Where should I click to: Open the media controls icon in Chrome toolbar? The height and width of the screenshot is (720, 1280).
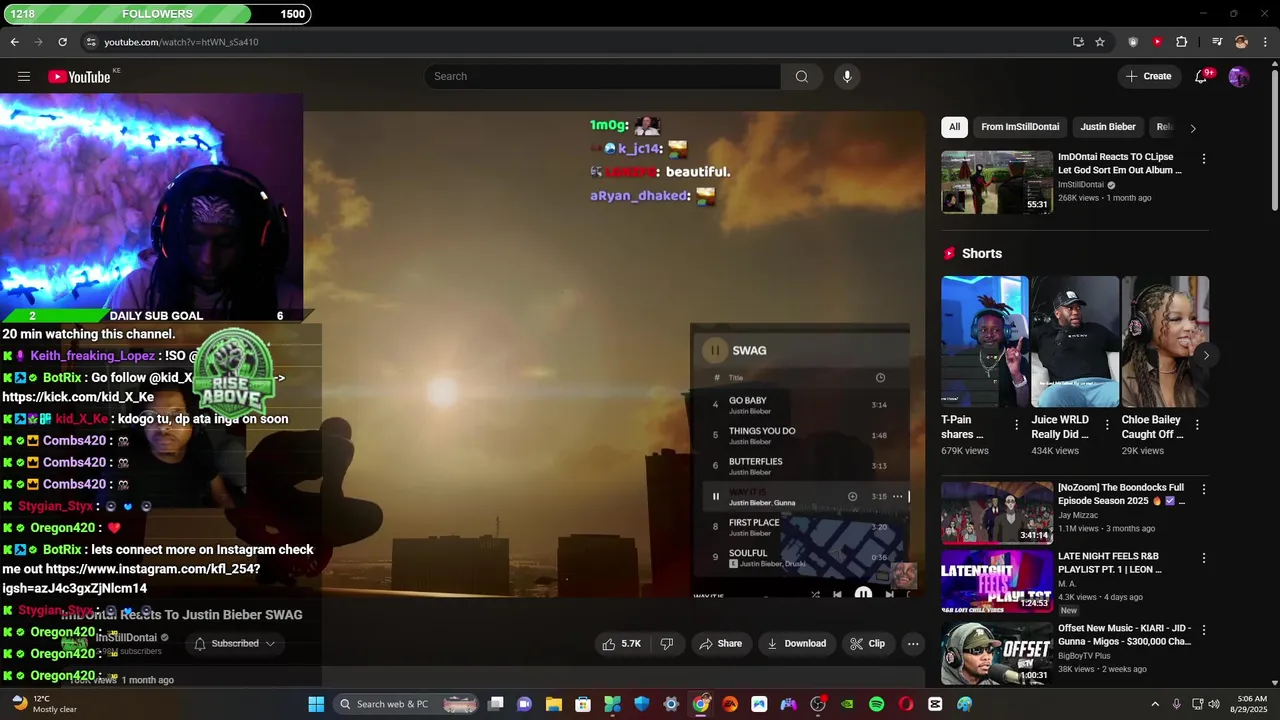pos(1217,42)
